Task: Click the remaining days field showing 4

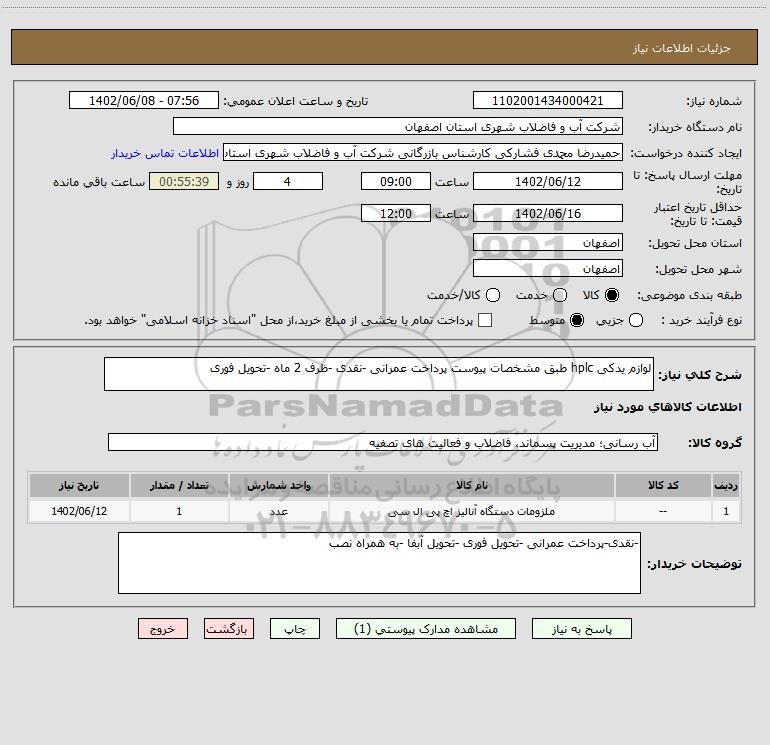Action: (x=288, y=182)
